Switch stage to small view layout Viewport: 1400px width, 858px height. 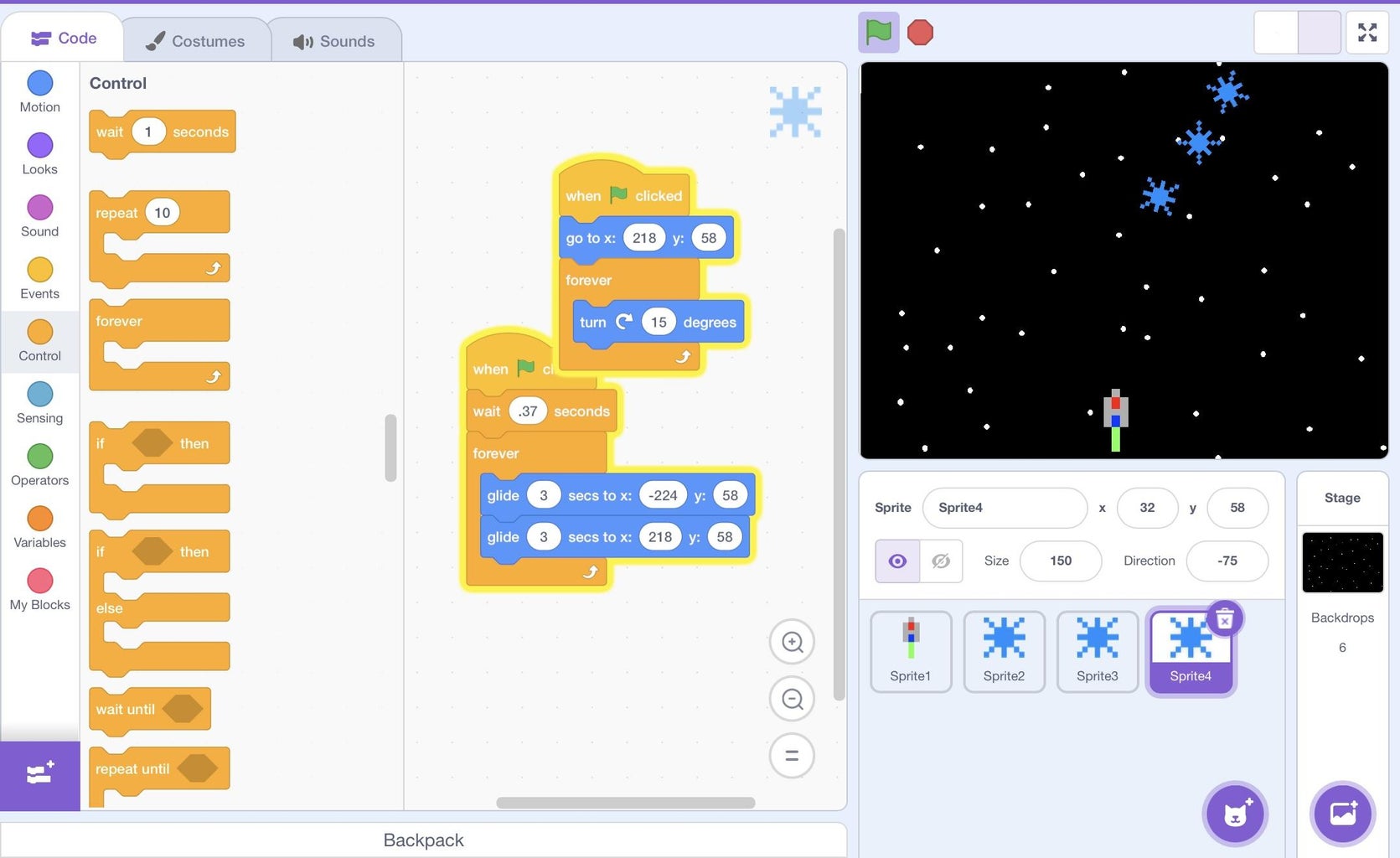tap(1277, 32)
